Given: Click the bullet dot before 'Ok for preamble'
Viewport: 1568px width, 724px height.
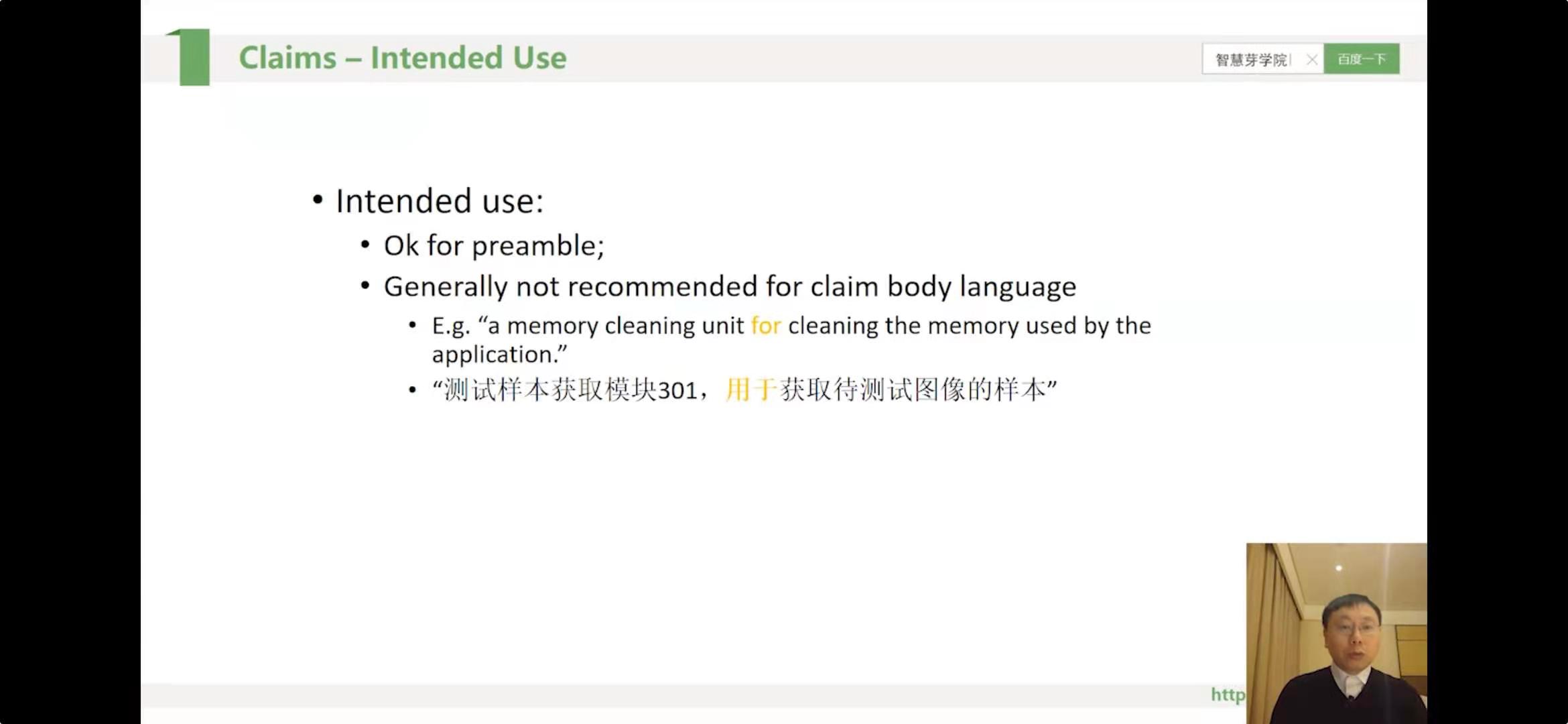Looking at the screenshot, I should (365, 245).
